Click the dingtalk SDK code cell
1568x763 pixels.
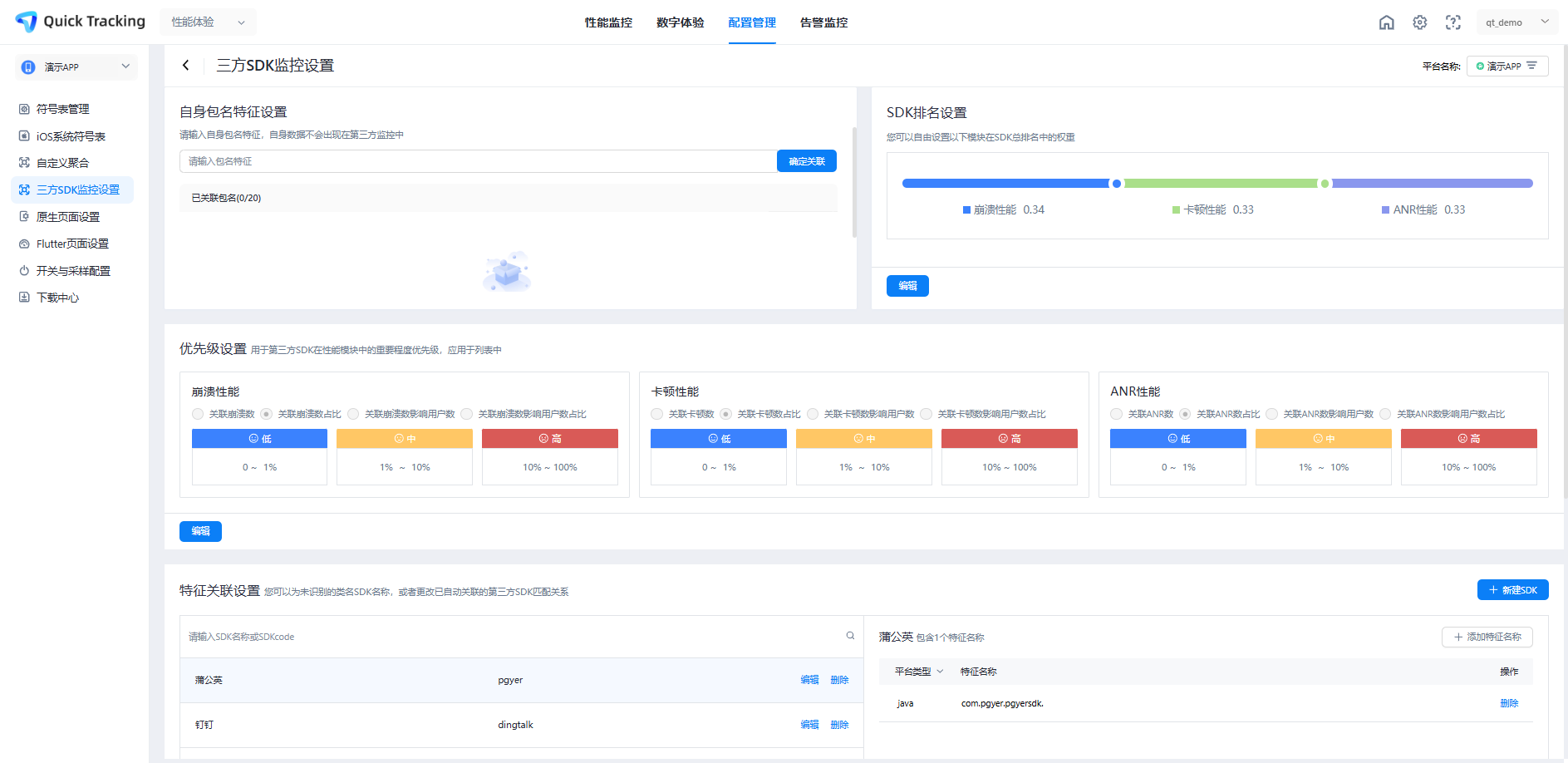coord(515,725)
